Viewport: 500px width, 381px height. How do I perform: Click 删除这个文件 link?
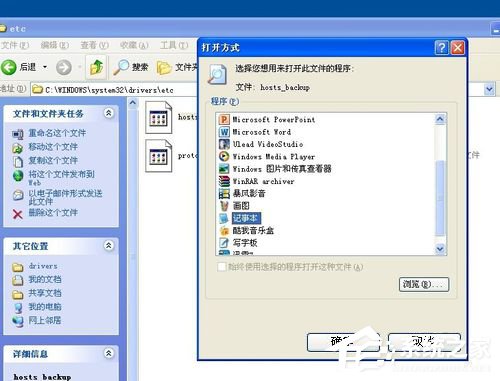pyautogui.click(x=53, y=213)
